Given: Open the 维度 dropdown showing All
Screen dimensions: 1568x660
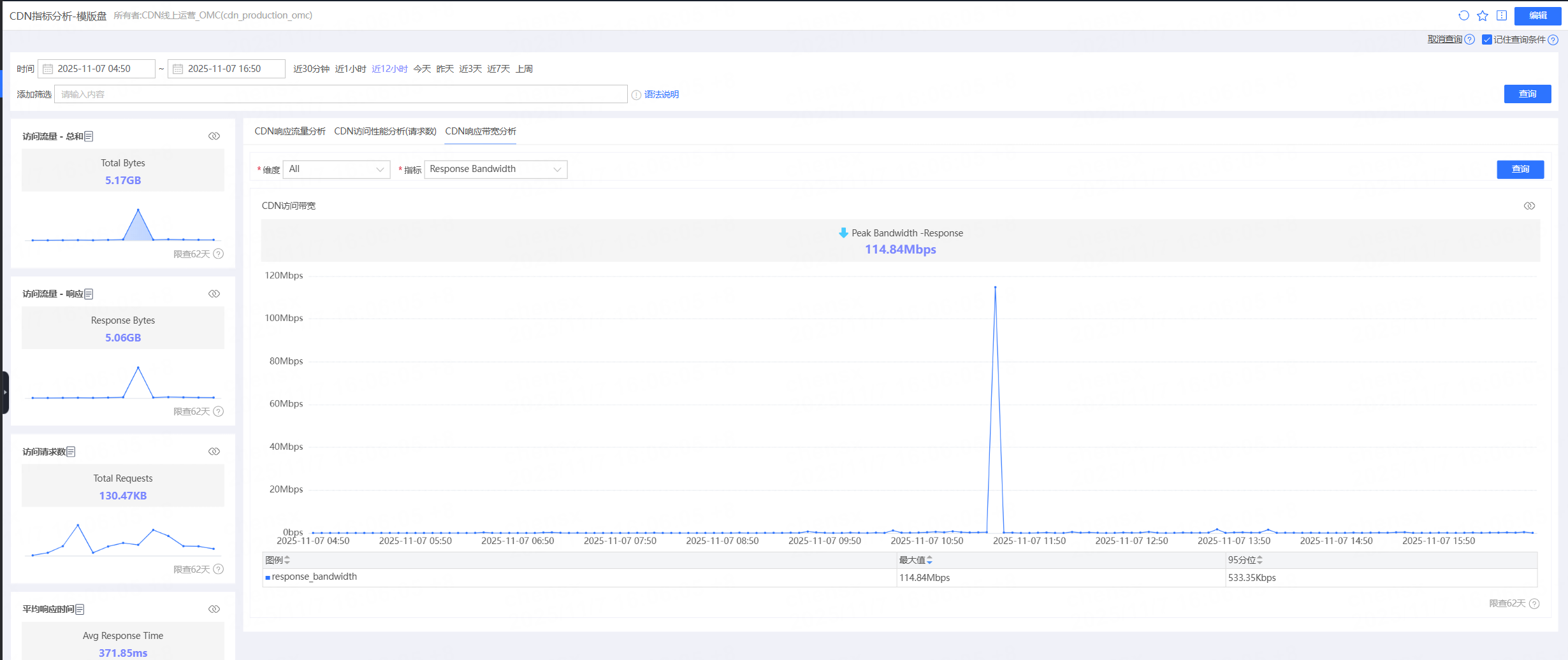Looking at the screenshot, I should tap(336, 169).
